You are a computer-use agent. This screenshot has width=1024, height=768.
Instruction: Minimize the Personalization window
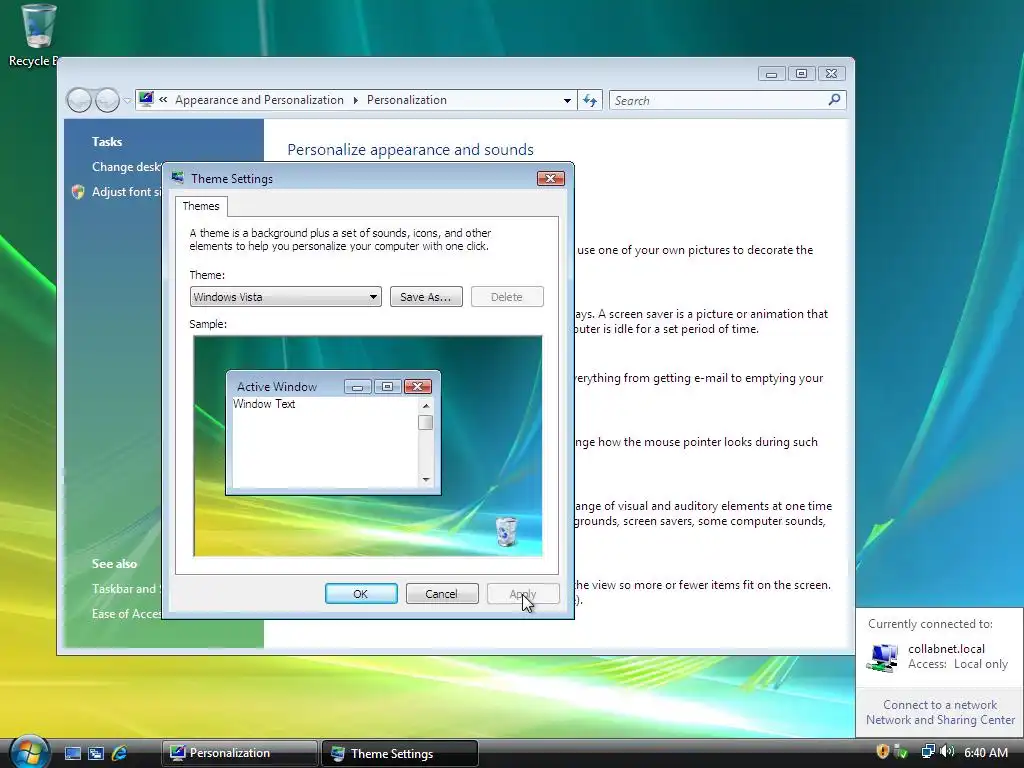771,74
